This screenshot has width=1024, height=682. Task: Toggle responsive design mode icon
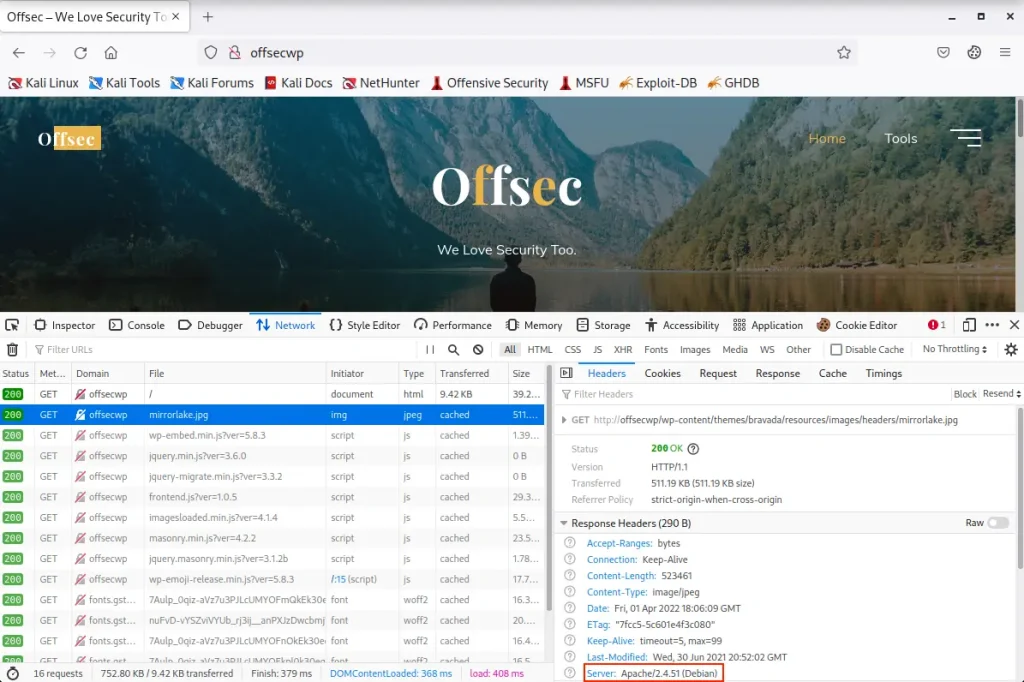(969, 325)
